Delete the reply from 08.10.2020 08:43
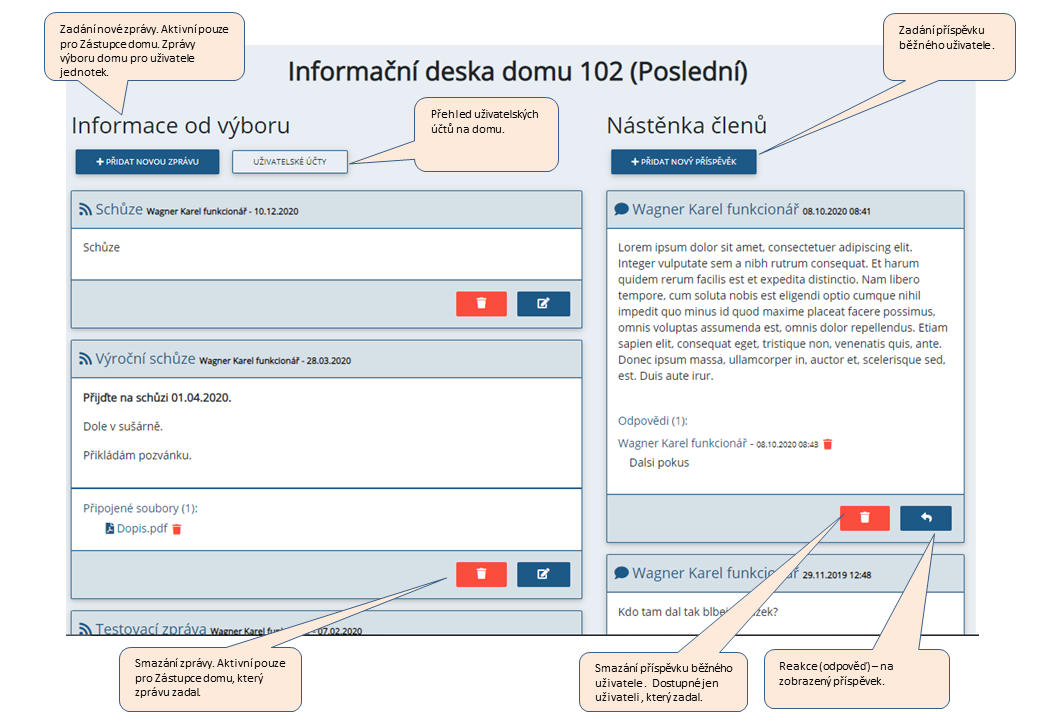This screenshot has height=720, width=1040. pos(827,444)
